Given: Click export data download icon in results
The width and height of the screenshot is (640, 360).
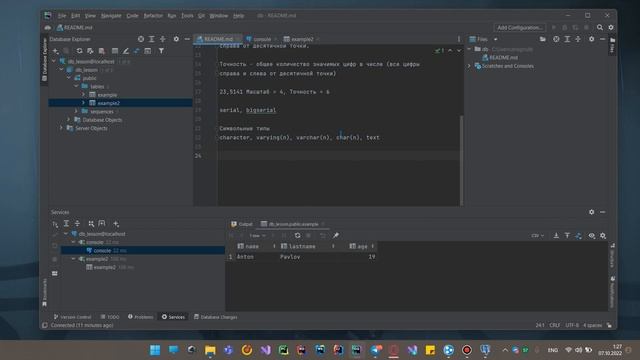Looking at the screenshot, I should (x=556, y=236).
